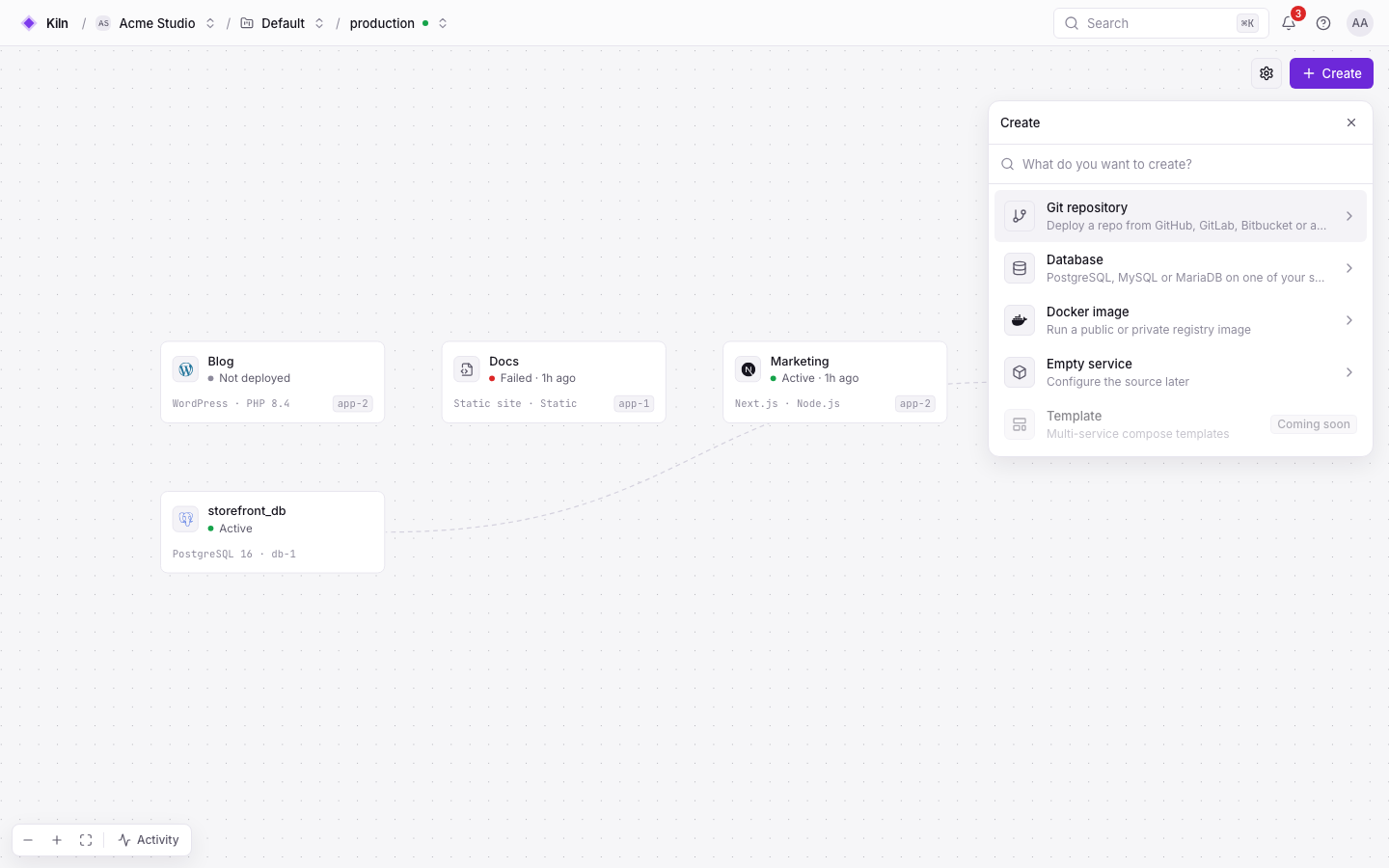The image size is (1389, 868).
Task: Zoom in with the plus button
Action: (x=57, y=840)
